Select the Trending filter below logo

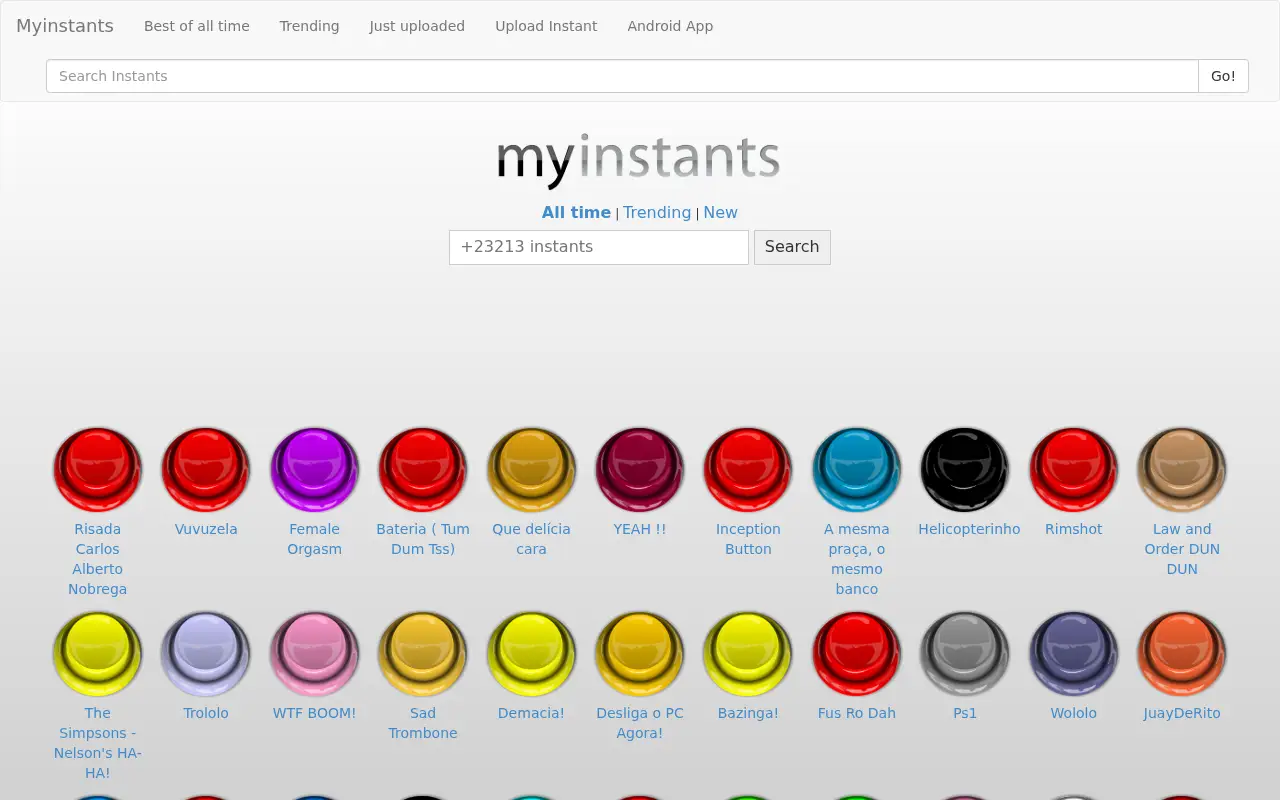click(657, 212)
